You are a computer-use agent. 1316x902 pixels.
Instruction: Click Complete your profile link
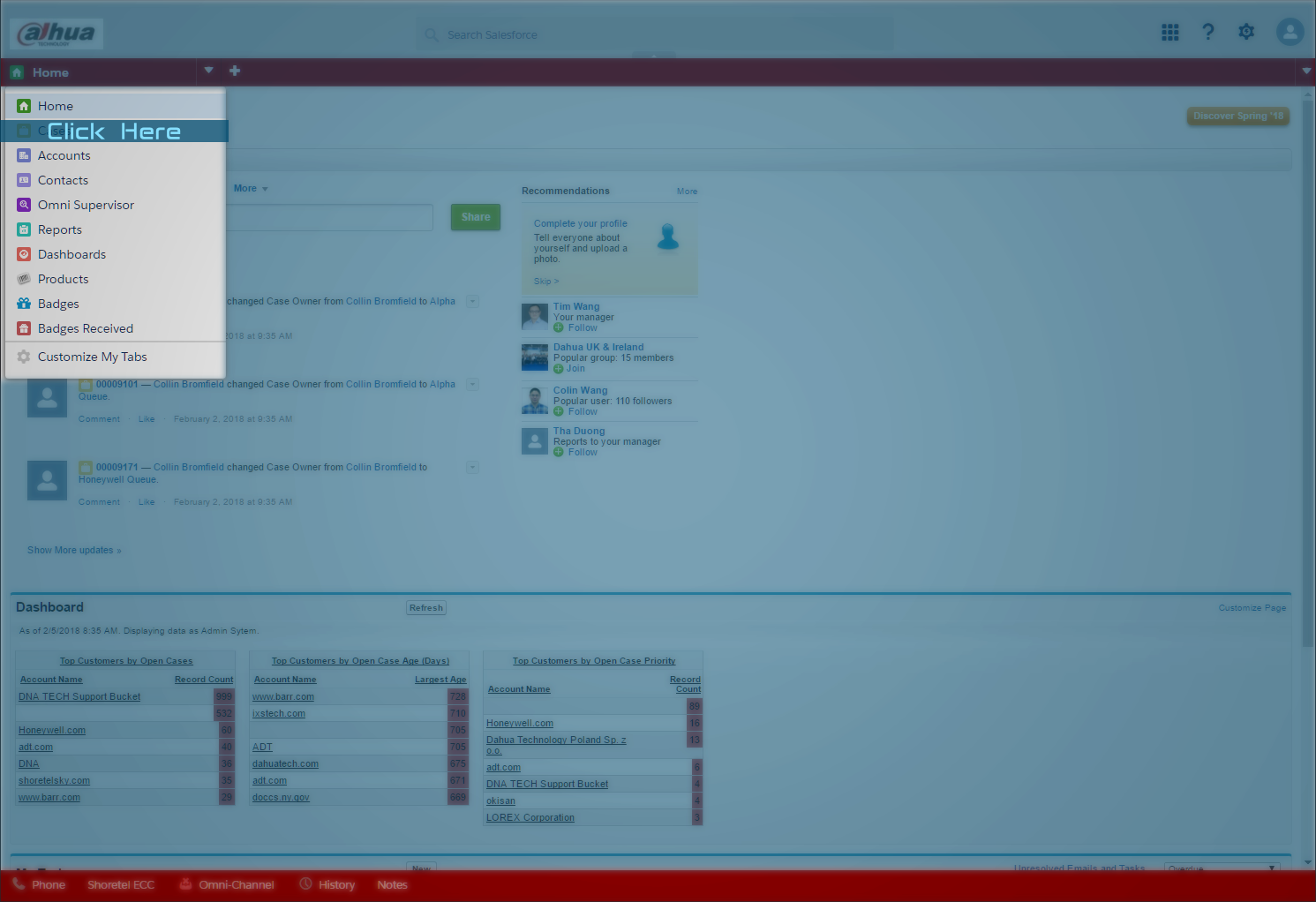581,224
